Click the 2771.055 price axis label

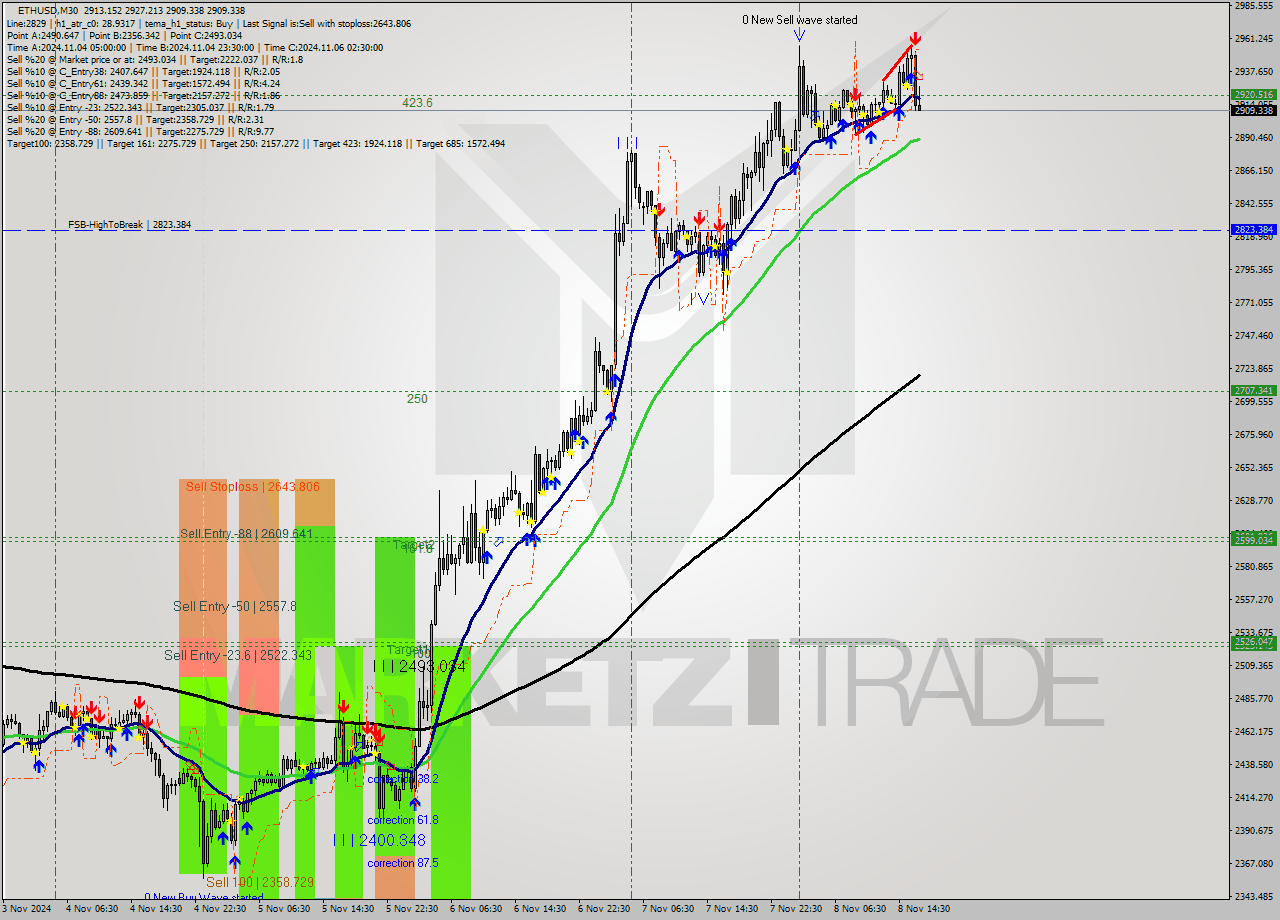point(1254,303)
